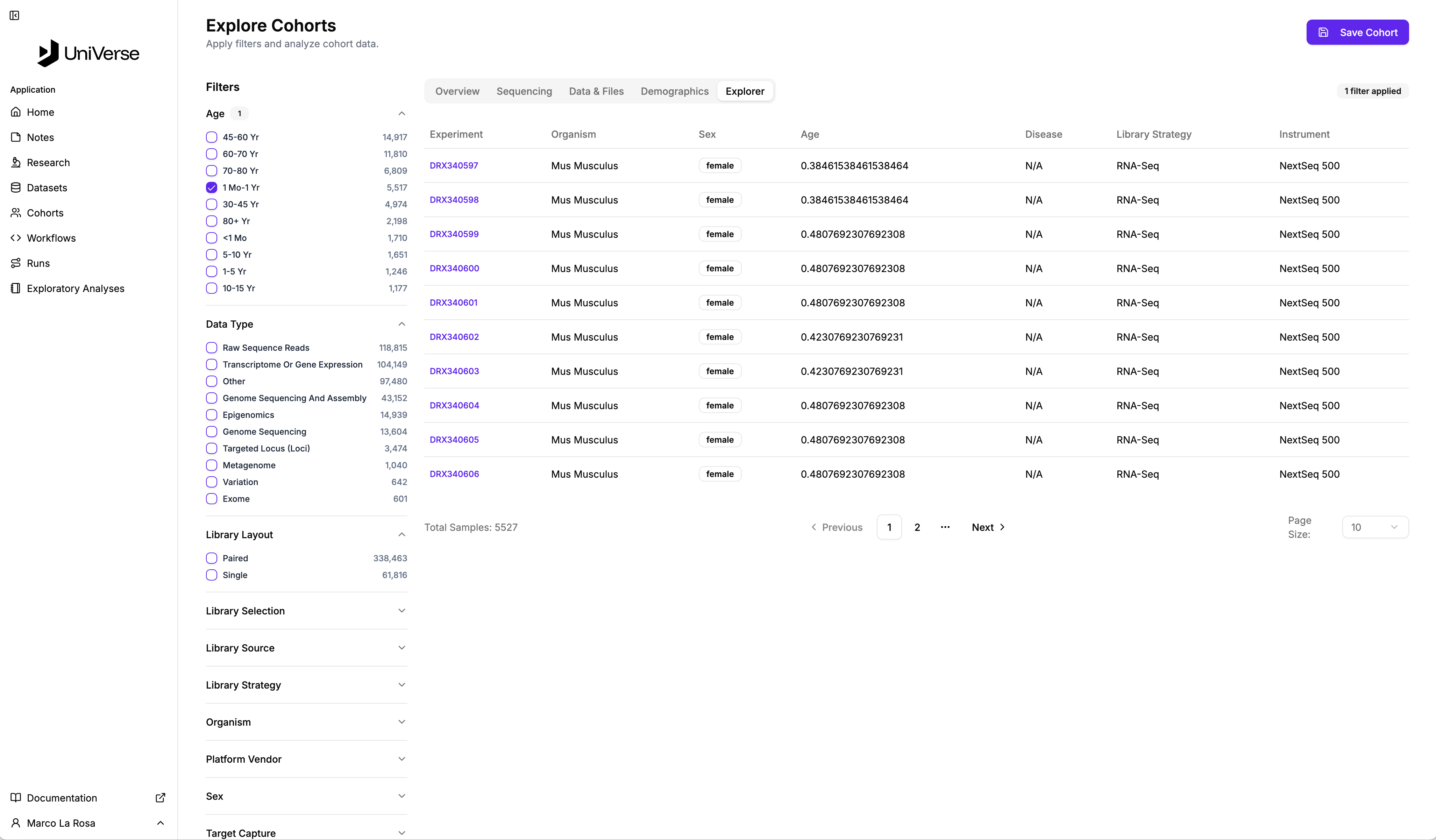Enable the 45-60 Yr age checkbox
The image size is (1436, 840).
(211, 137)
